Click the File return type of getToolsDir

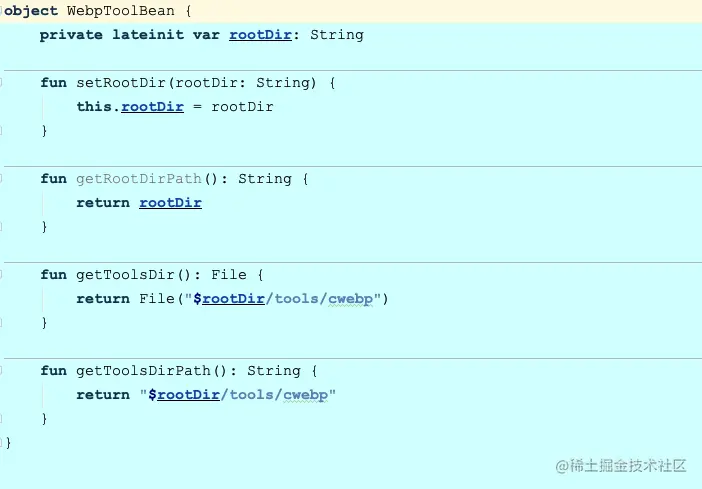(x=229, y=275)
